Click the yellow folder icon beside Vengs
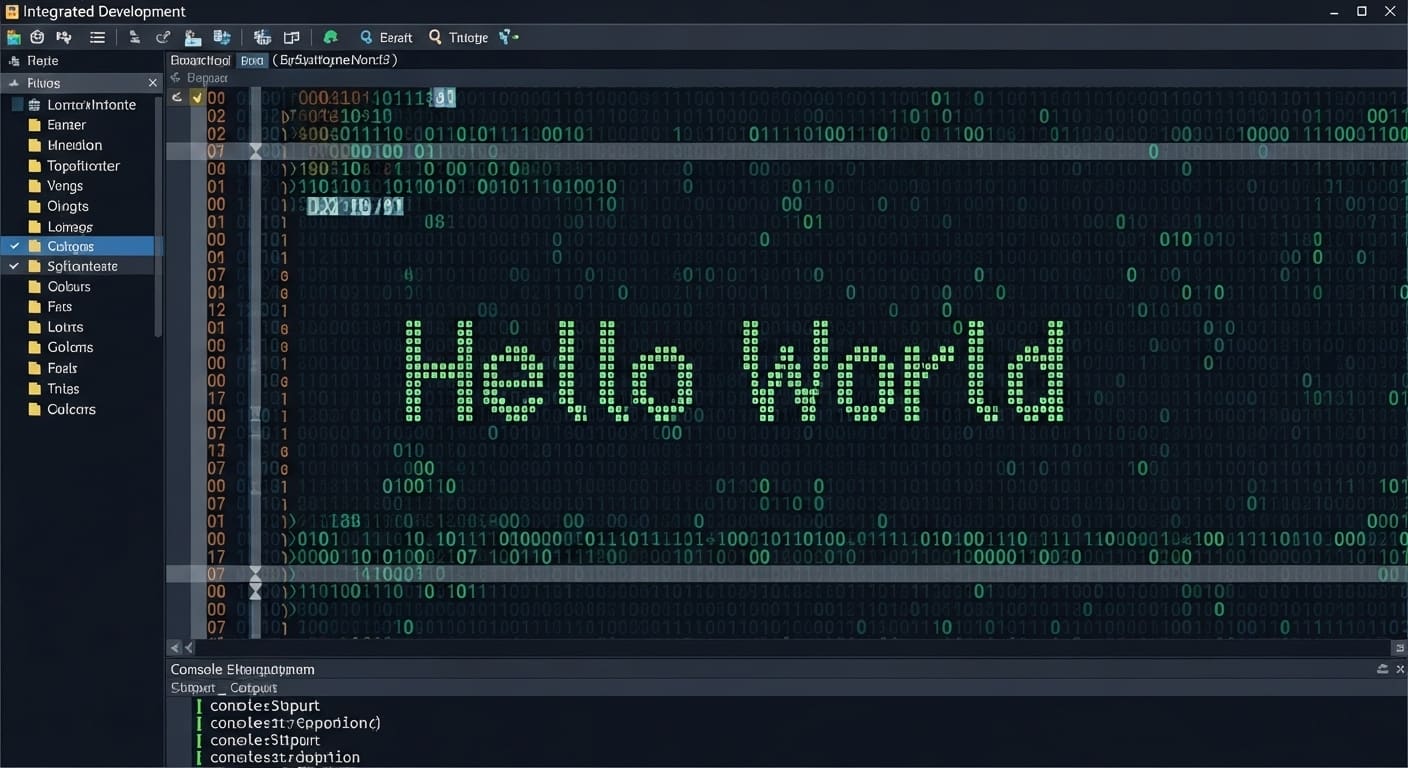The image size is (1408, 768). click(x=34, y=186)
